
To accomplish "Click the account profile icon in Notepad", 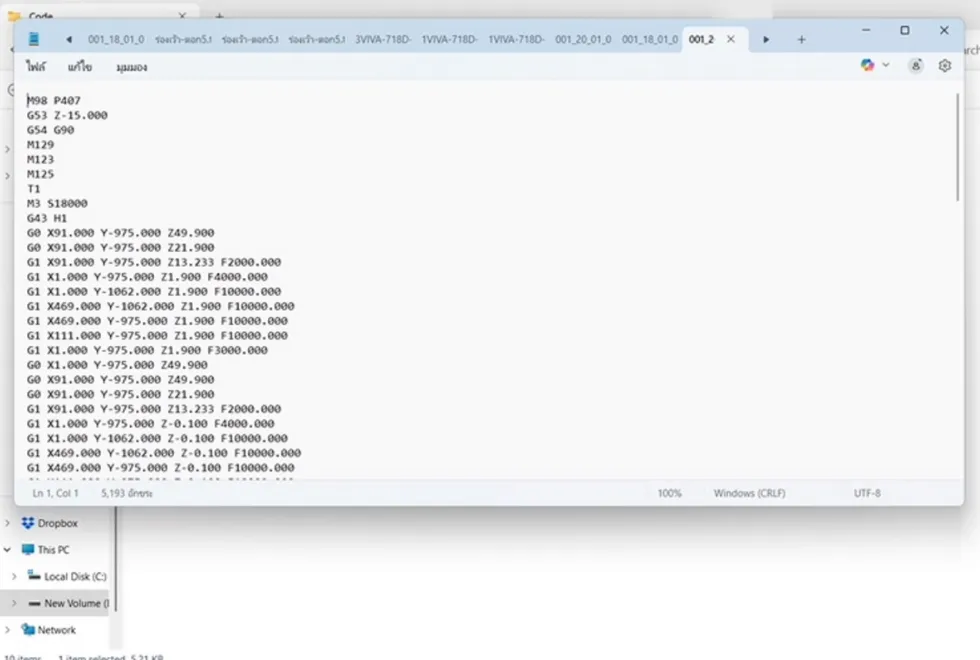I will point(915,65).
